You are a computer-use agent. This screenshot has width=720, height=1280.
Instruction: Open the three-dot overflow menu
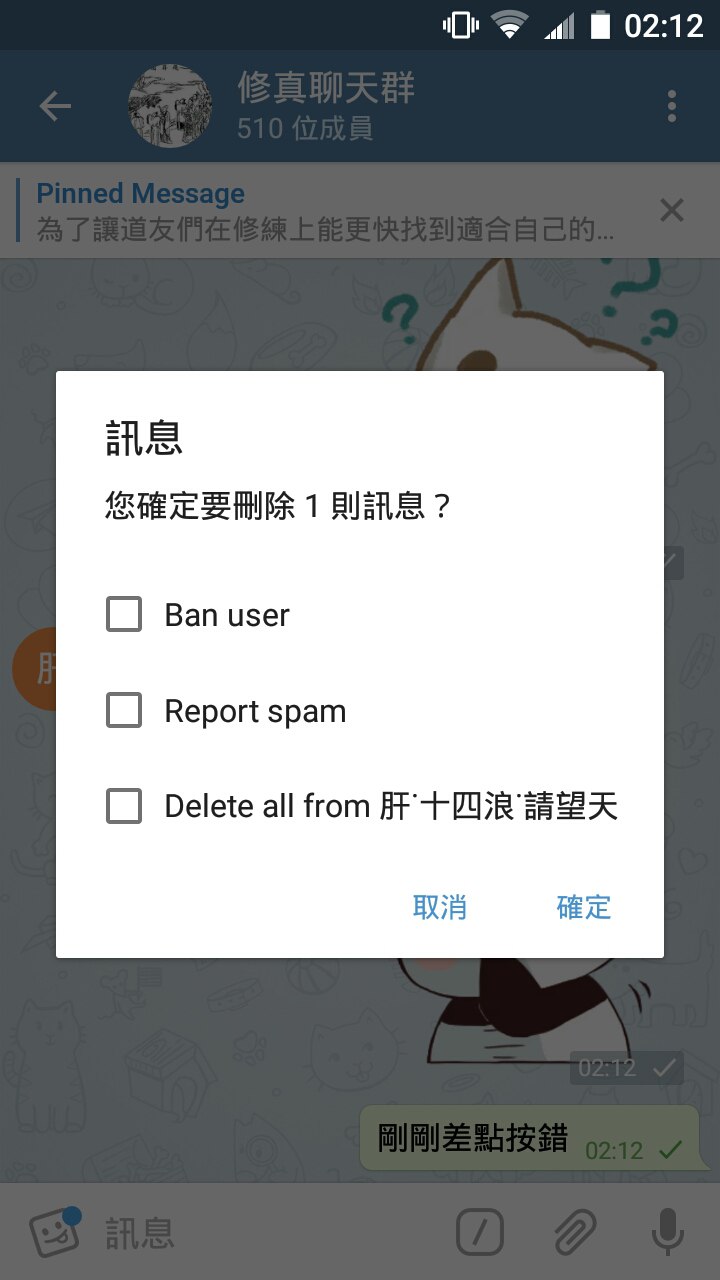point(672,106)
